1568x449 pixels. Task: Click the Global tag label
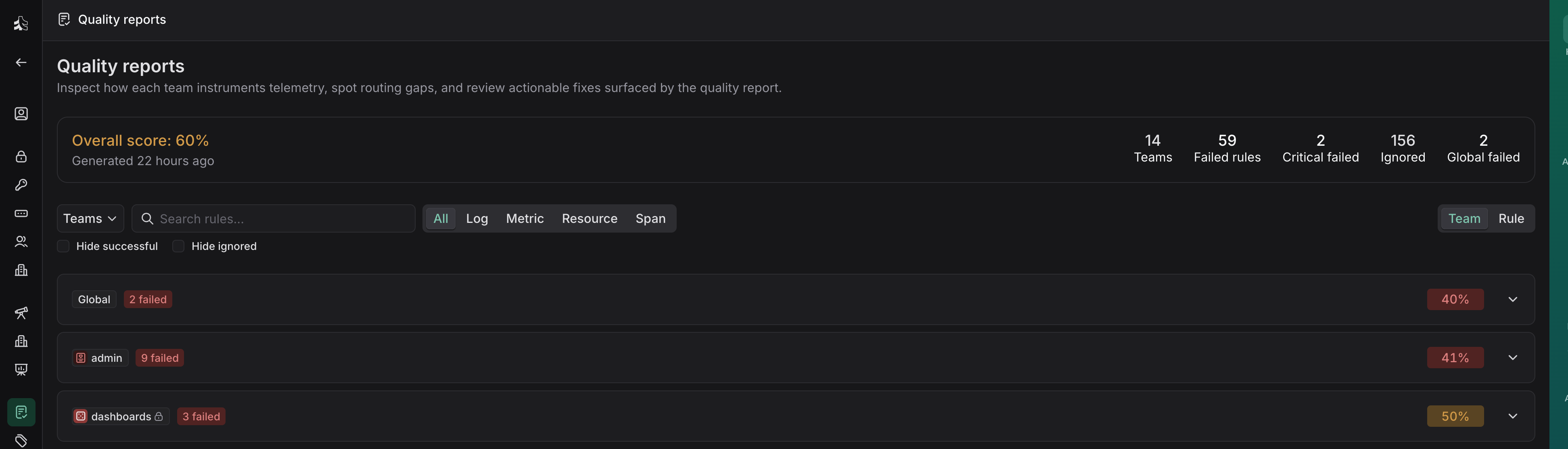tap(94, 300)
